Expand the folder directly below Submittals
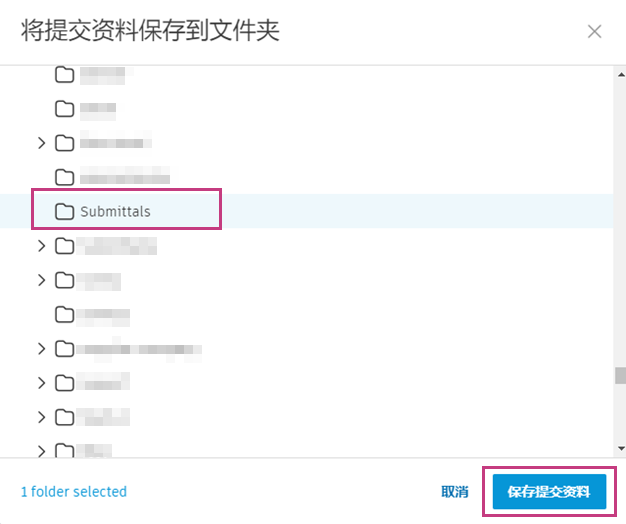 [x=41, y=245]
